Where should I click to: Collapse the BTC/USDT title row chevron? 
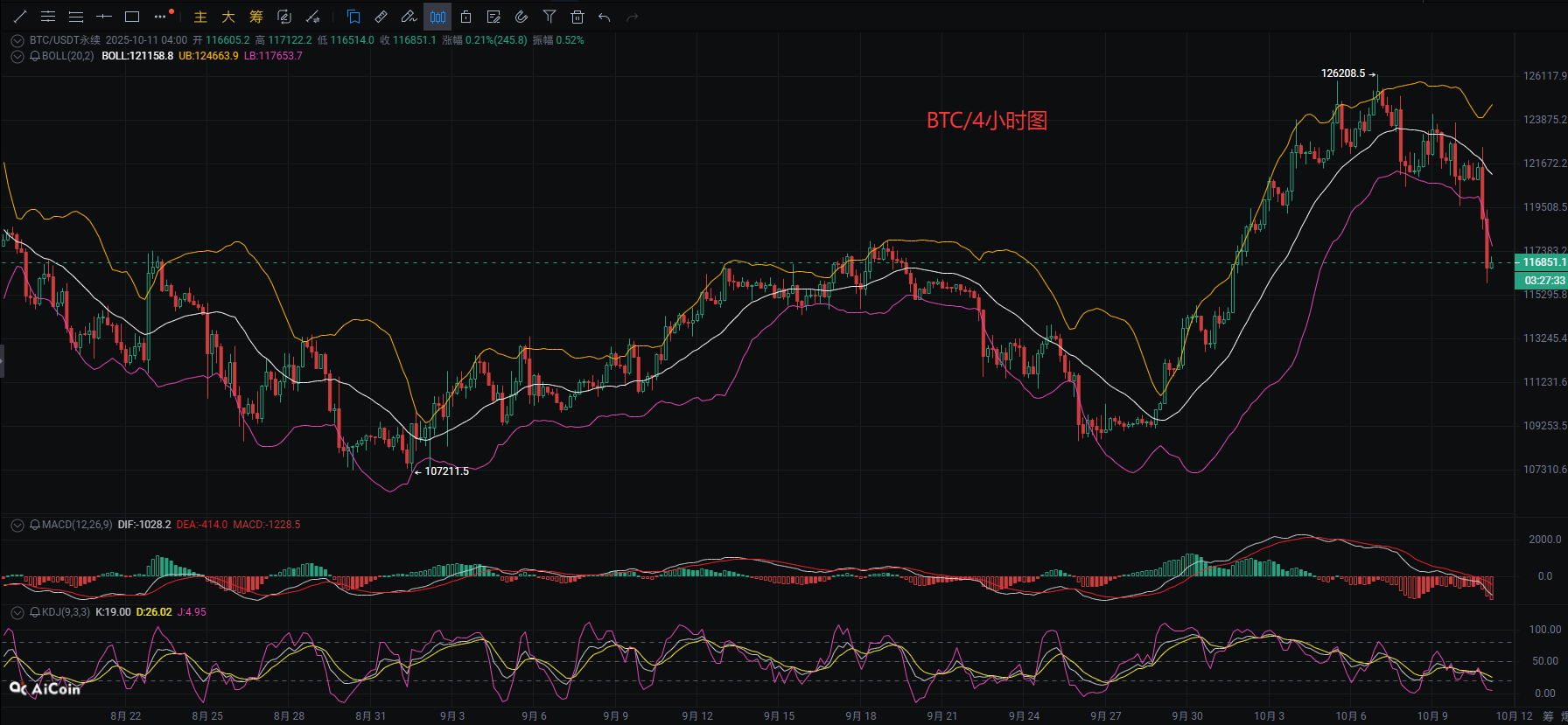tap(17, 40)
